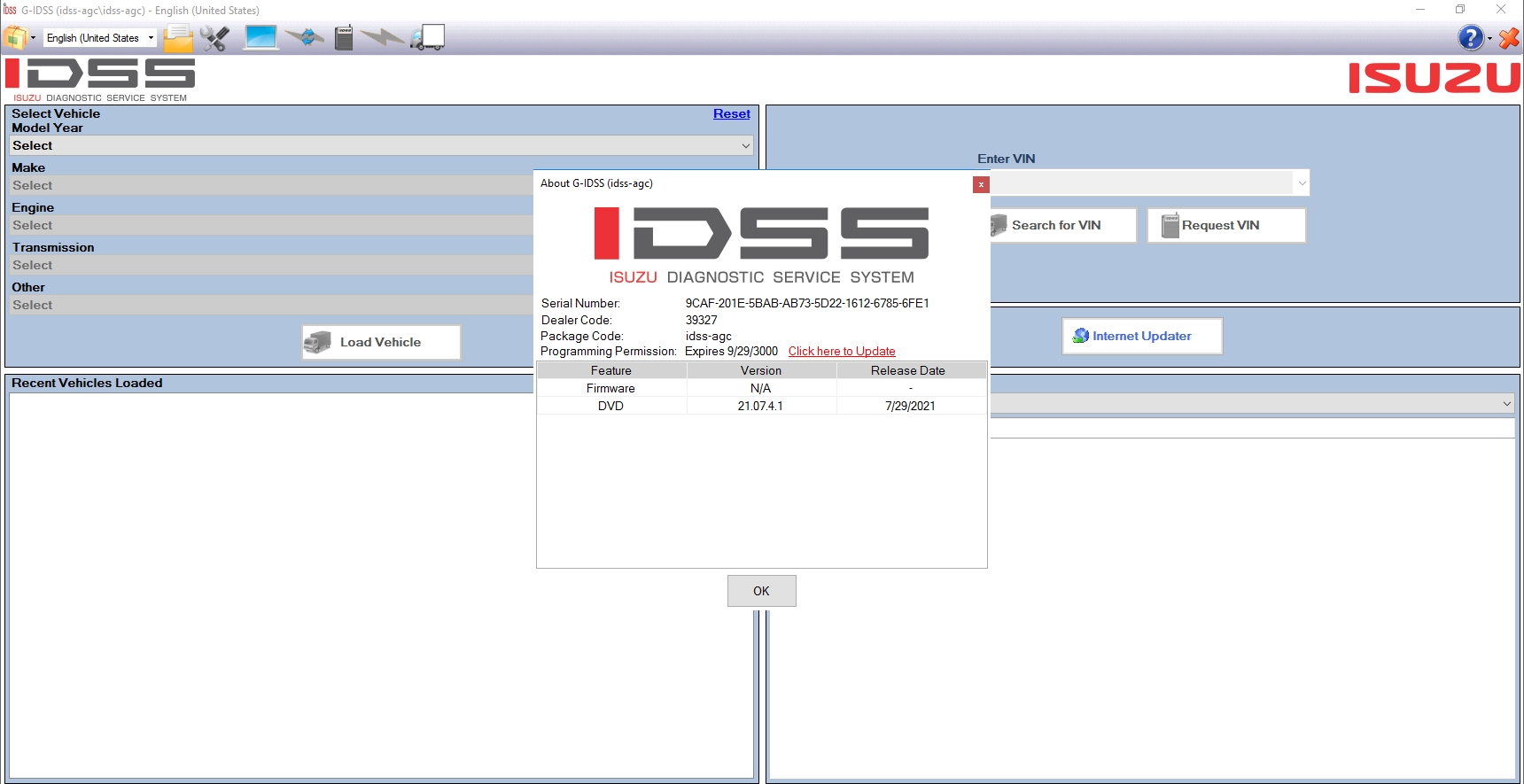
Task: Click the Engine Select field
Action: [271, 225]
